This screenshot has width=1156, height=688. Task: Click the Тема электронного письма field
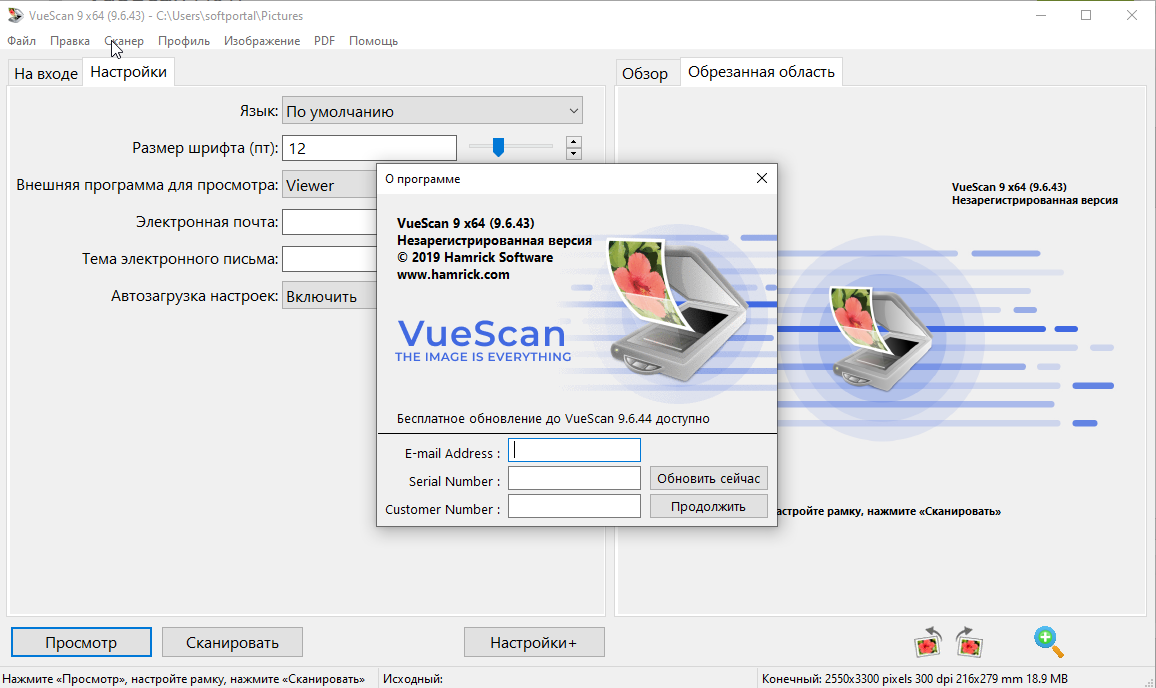pyautogui.click(x=330, y=259)
